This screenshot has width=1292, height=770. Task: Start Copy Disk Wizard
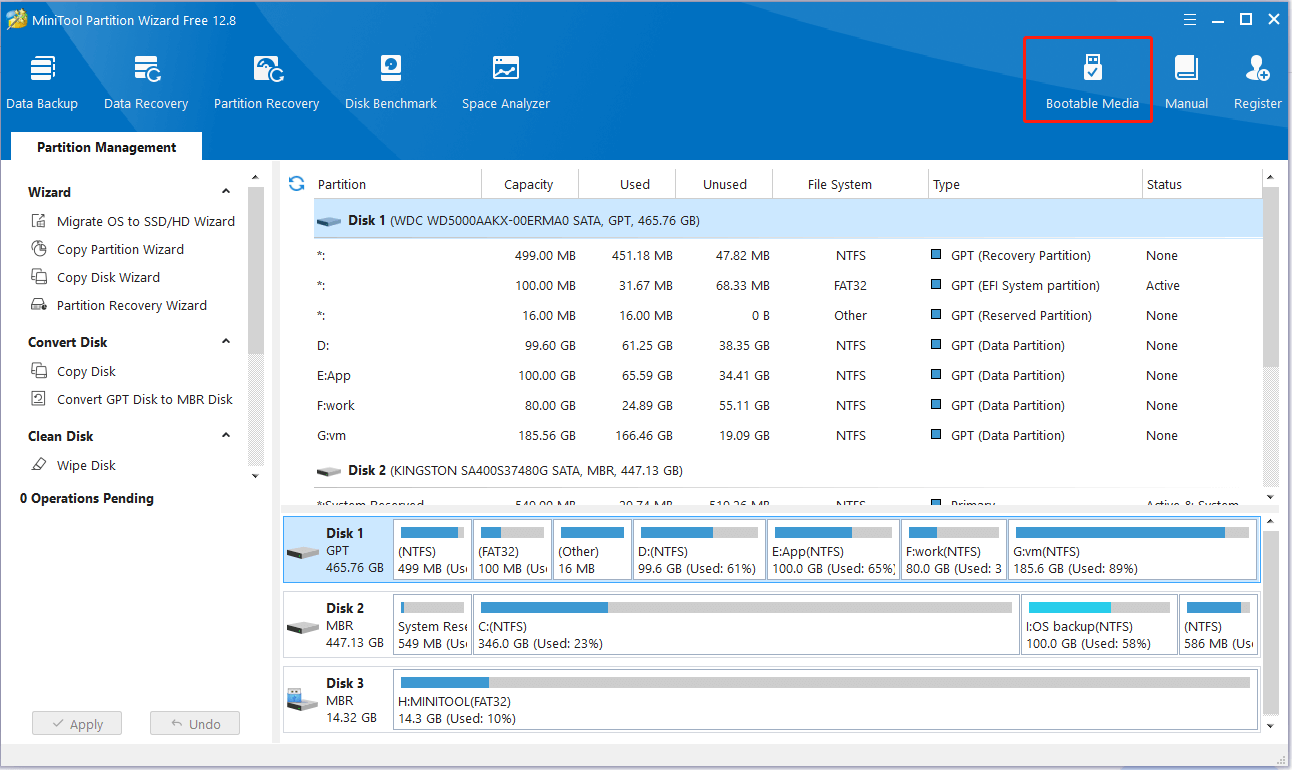coord(108,277)
